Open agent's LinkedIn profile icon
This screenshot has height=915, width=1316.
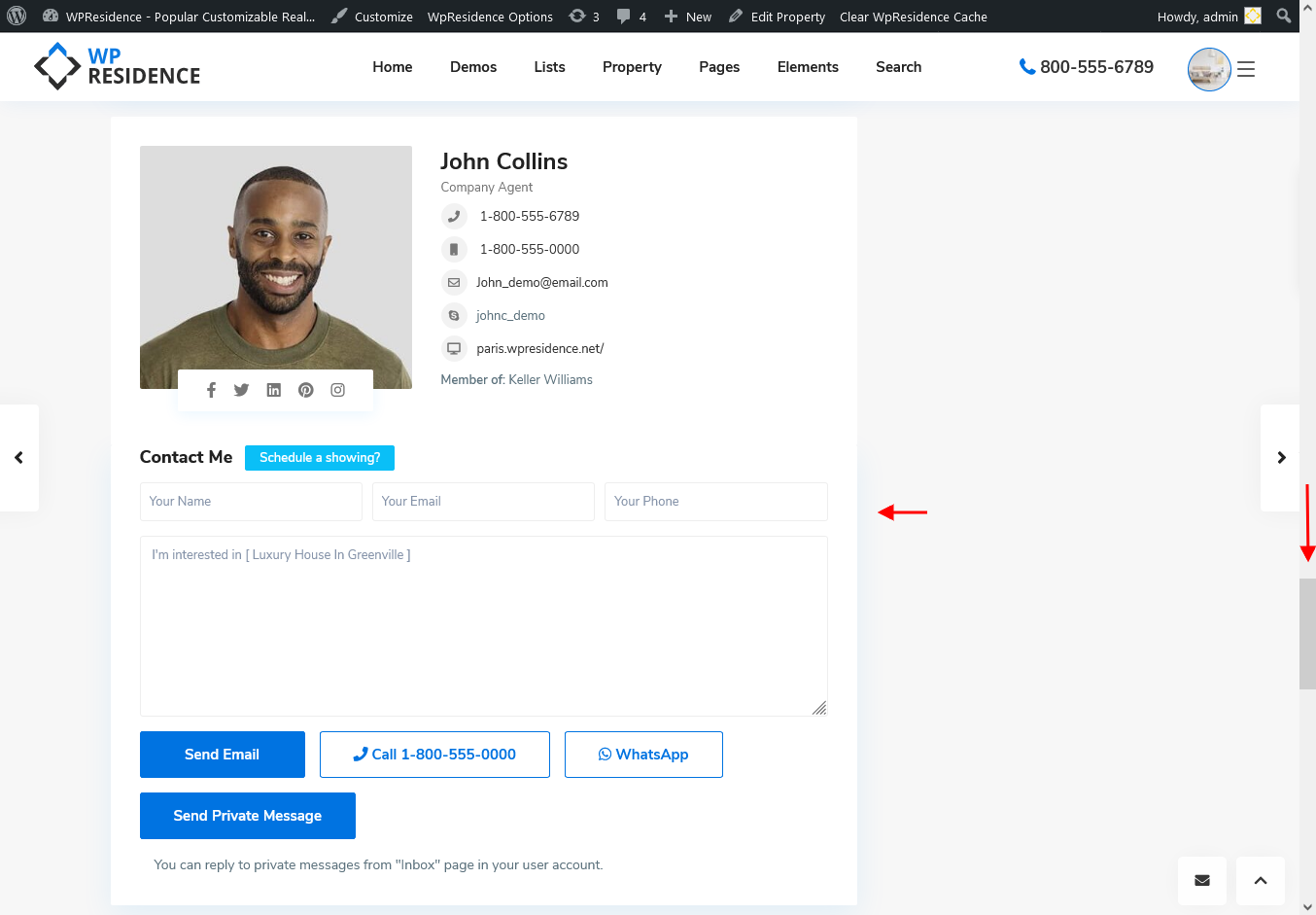click(274, 390)
